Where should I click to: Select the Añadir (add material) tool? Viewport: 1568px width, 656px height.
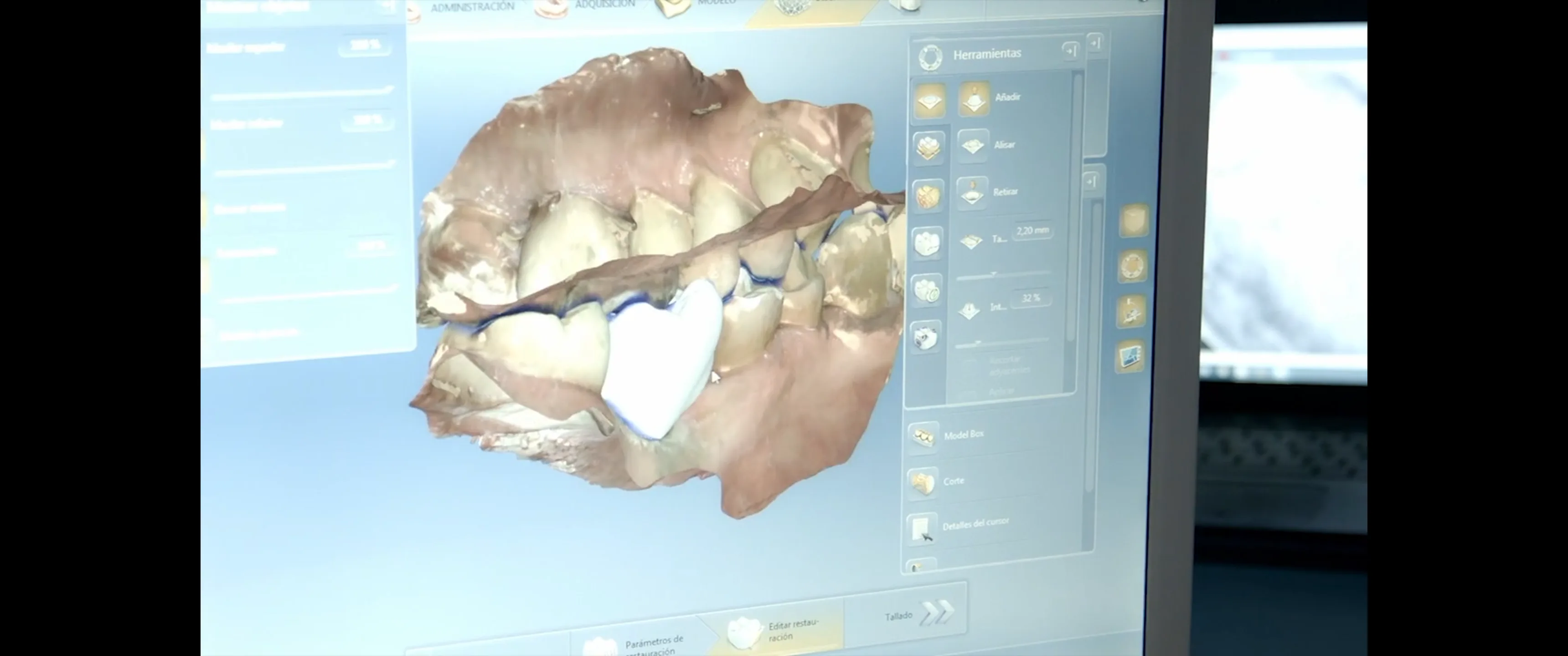(974, 98)
